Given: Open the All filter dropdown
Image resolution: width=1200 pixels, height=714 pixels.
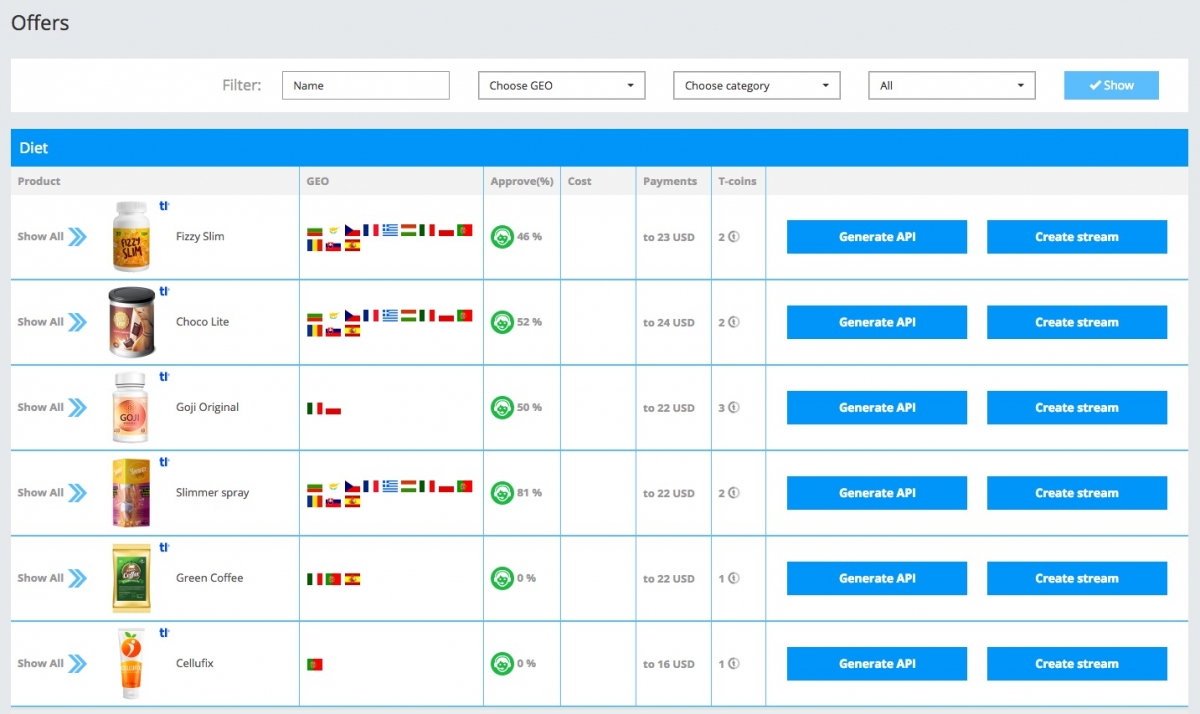Looking at the screenshot, I should [951, 85].
